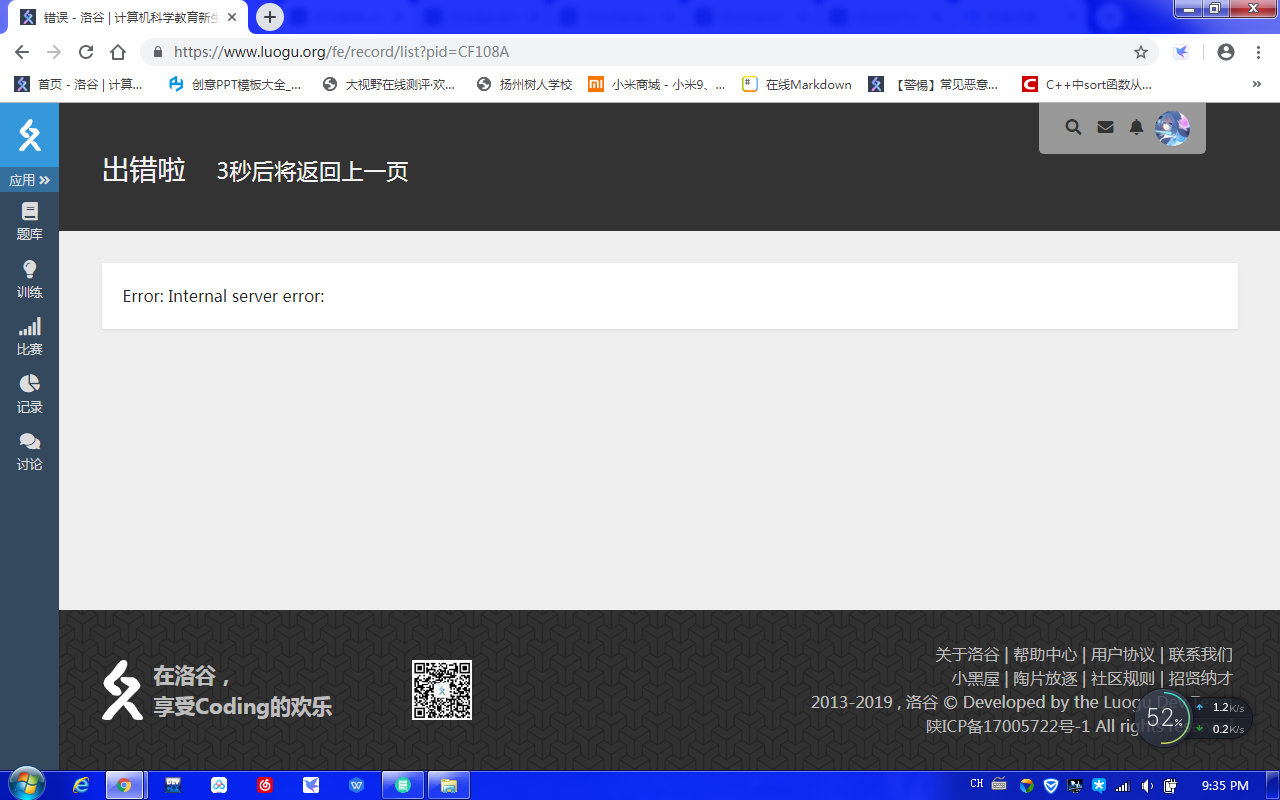The image size is (1280, 800).
Task: Show more bookmarks with the chevron
Action: point(1257,85)
